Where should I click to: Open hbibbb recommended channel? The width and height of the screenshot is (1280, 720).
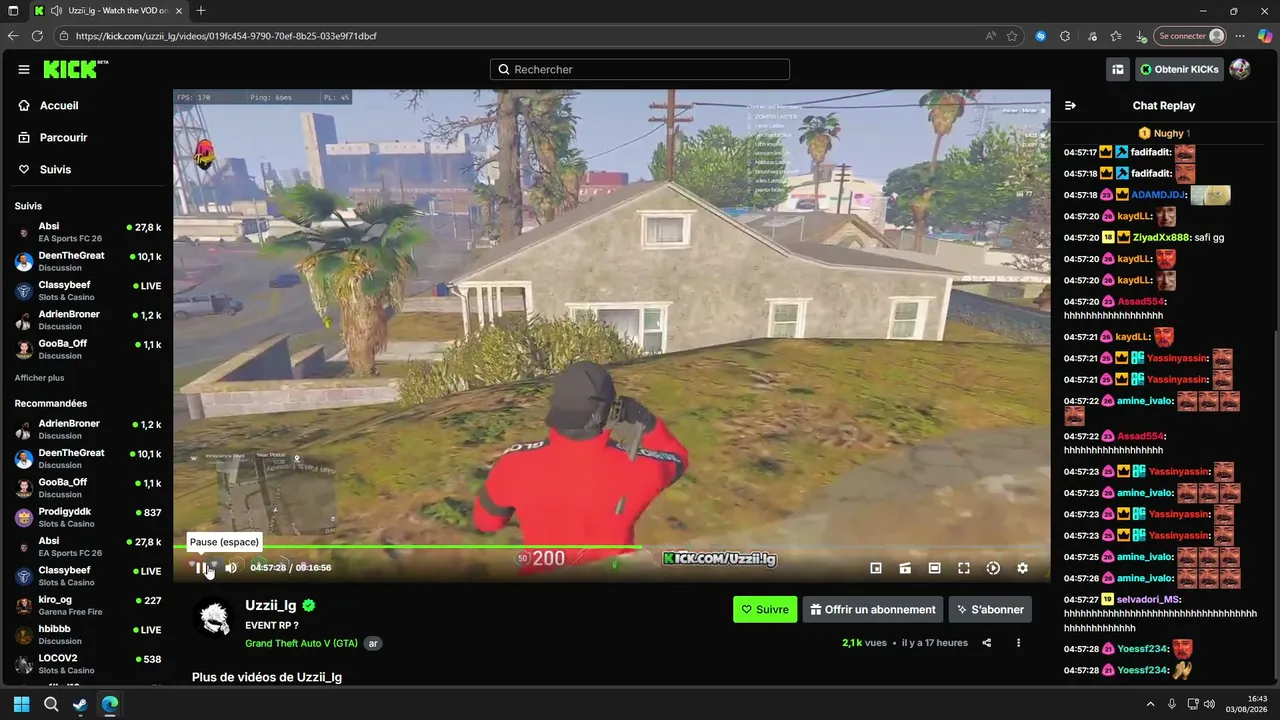[87, 634]
